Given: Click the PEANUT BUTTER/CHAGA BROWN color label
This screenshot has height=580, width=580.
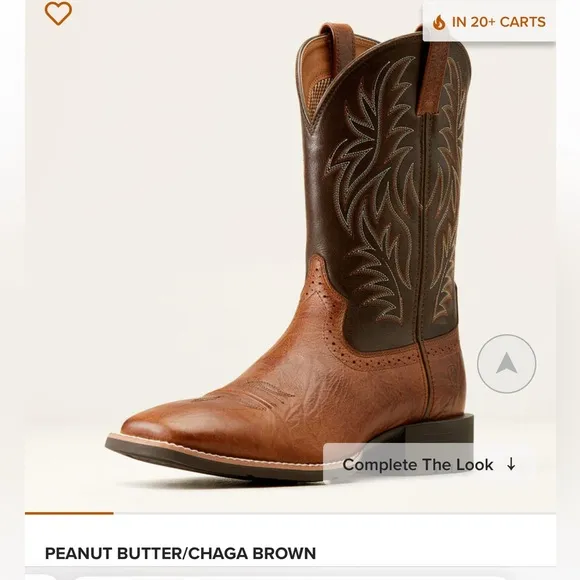Looking at the screenshot, I should click(x=181, y=553).
